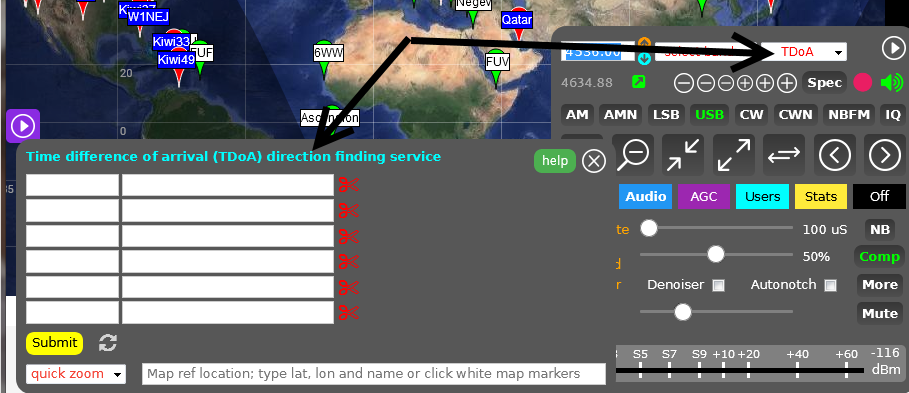909x393 pixels.
Task: Switch to the Users tab
Action: point(762,196)
